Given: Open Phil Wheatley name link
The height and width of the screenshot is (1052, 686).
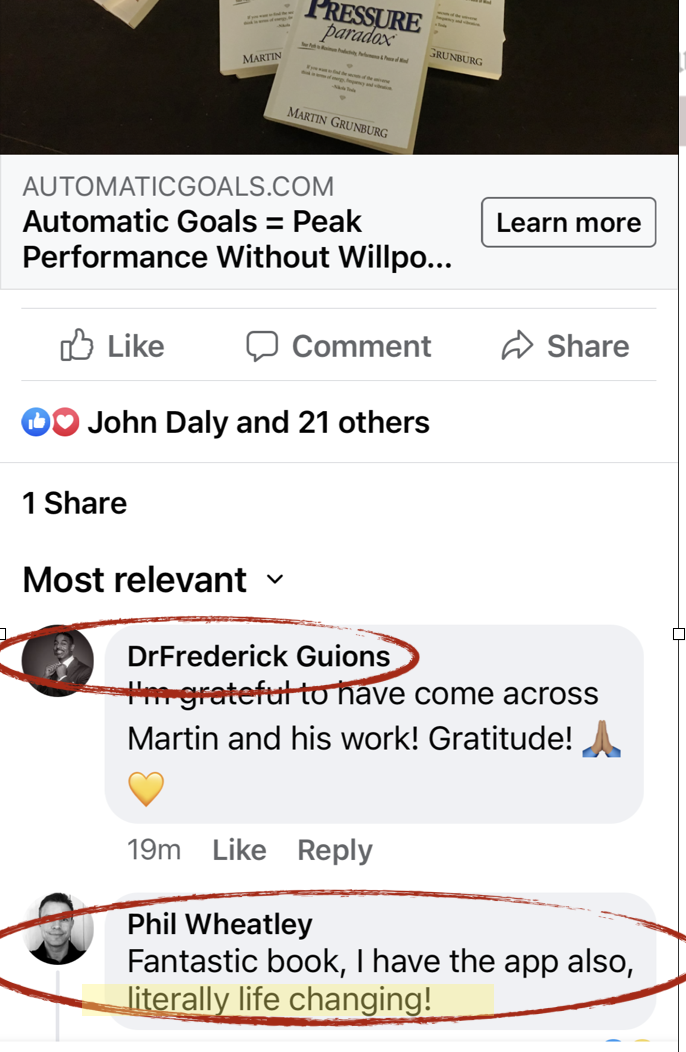Looking at the screenshot, I should click(219, 924).
